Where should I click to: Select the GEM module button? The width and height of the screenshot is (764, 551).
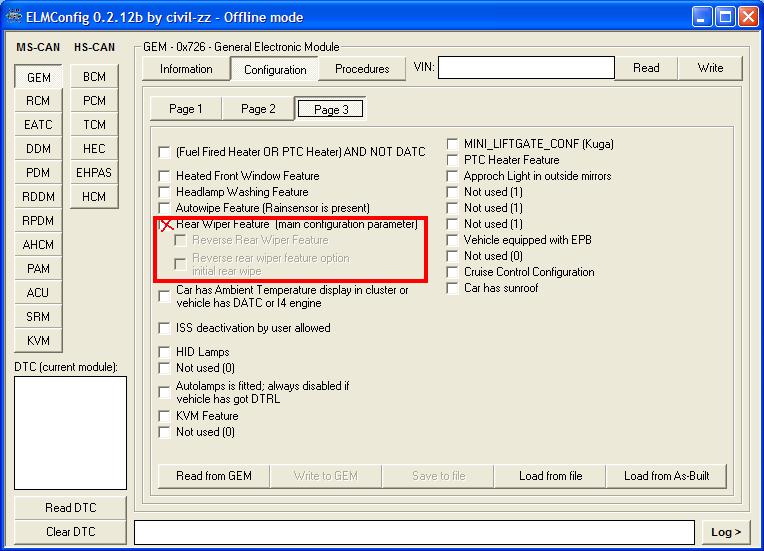pos(38,77)
